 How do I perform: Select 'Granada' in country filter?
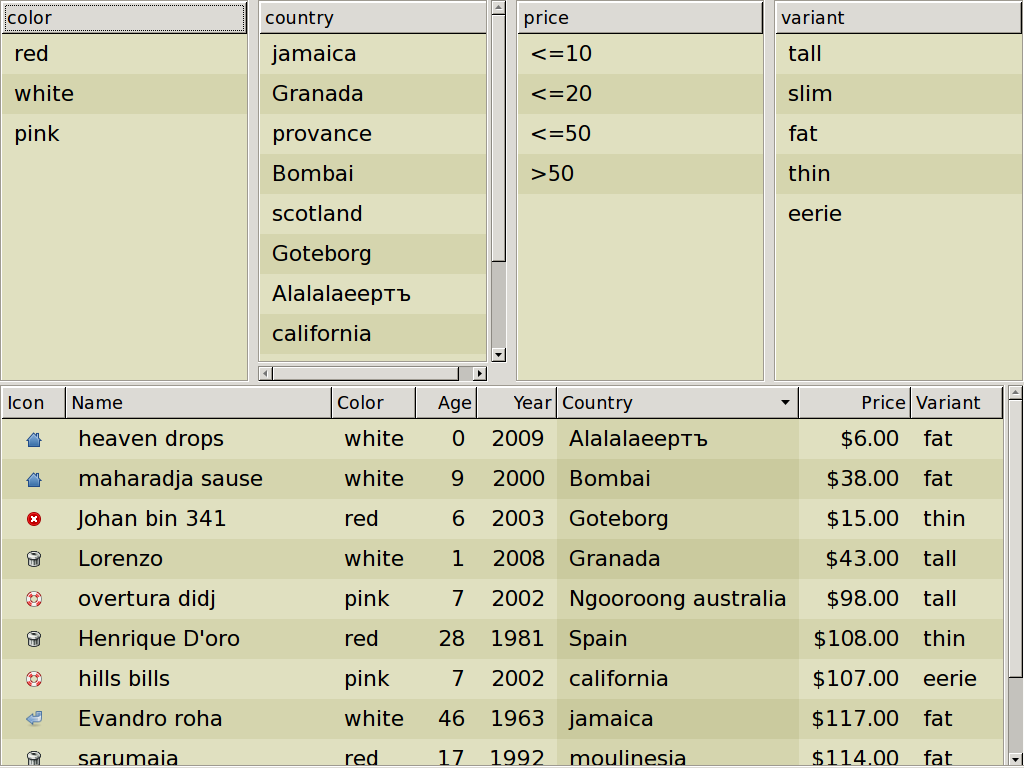(x=373, y=93)
